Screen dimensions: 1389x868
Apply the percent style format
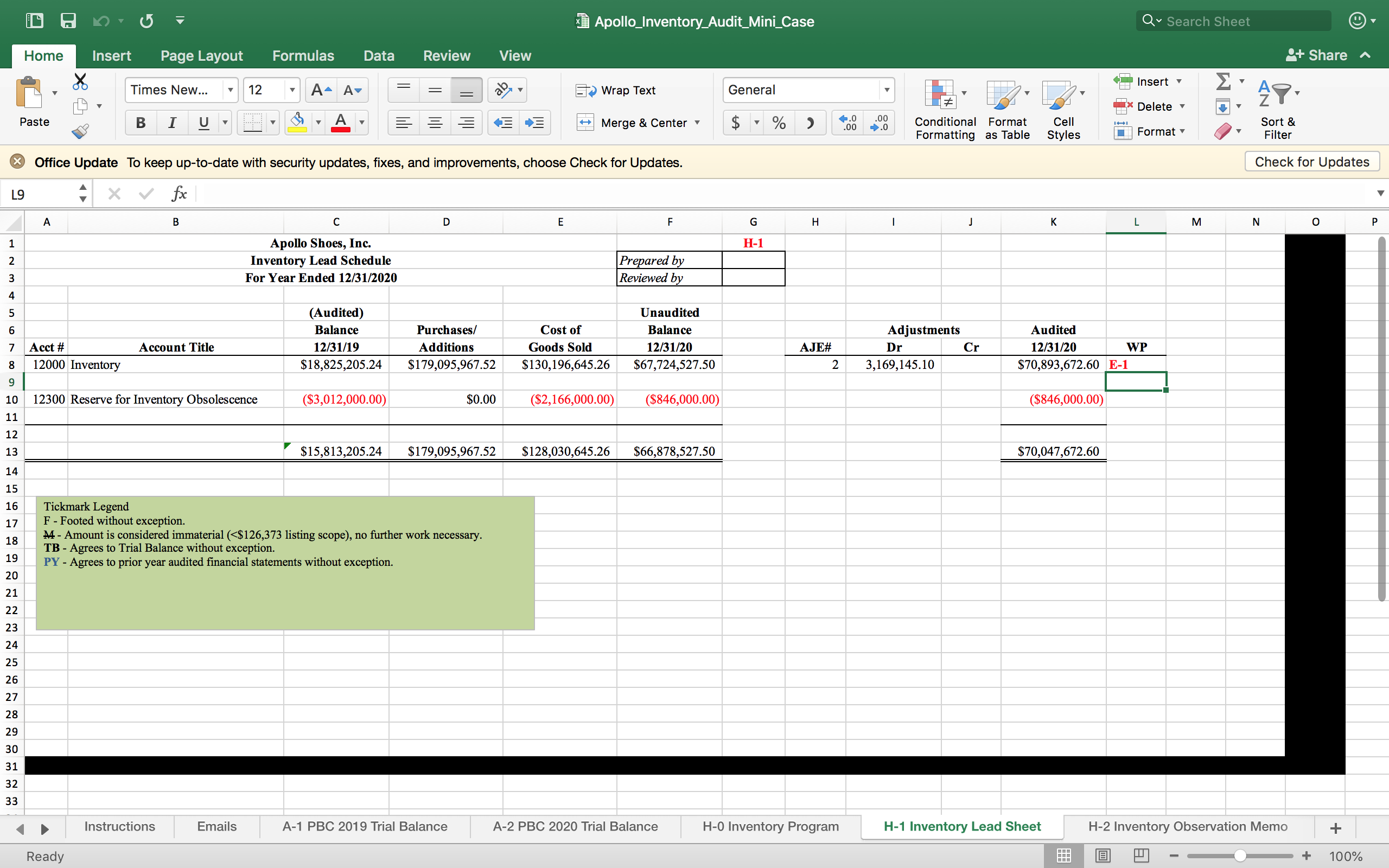click(x=778, y=123)
